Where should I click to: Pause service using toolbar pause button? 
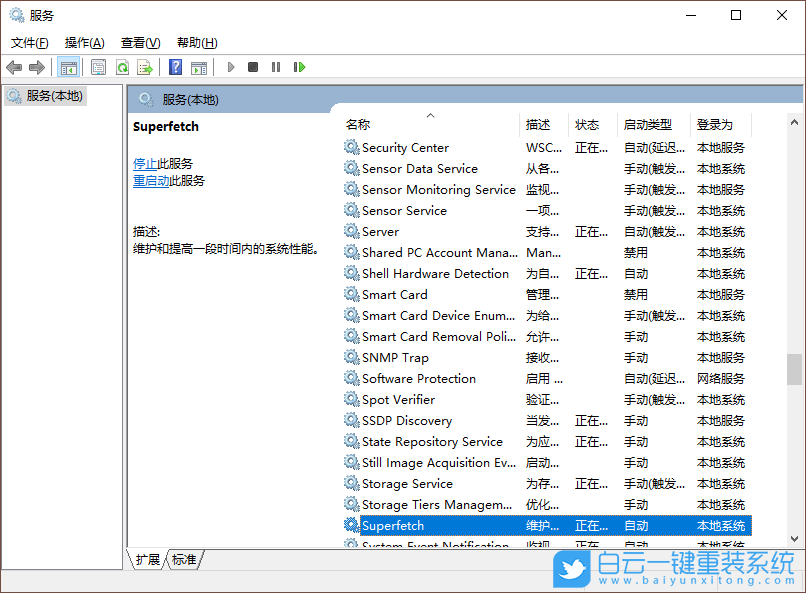point(276,67)
